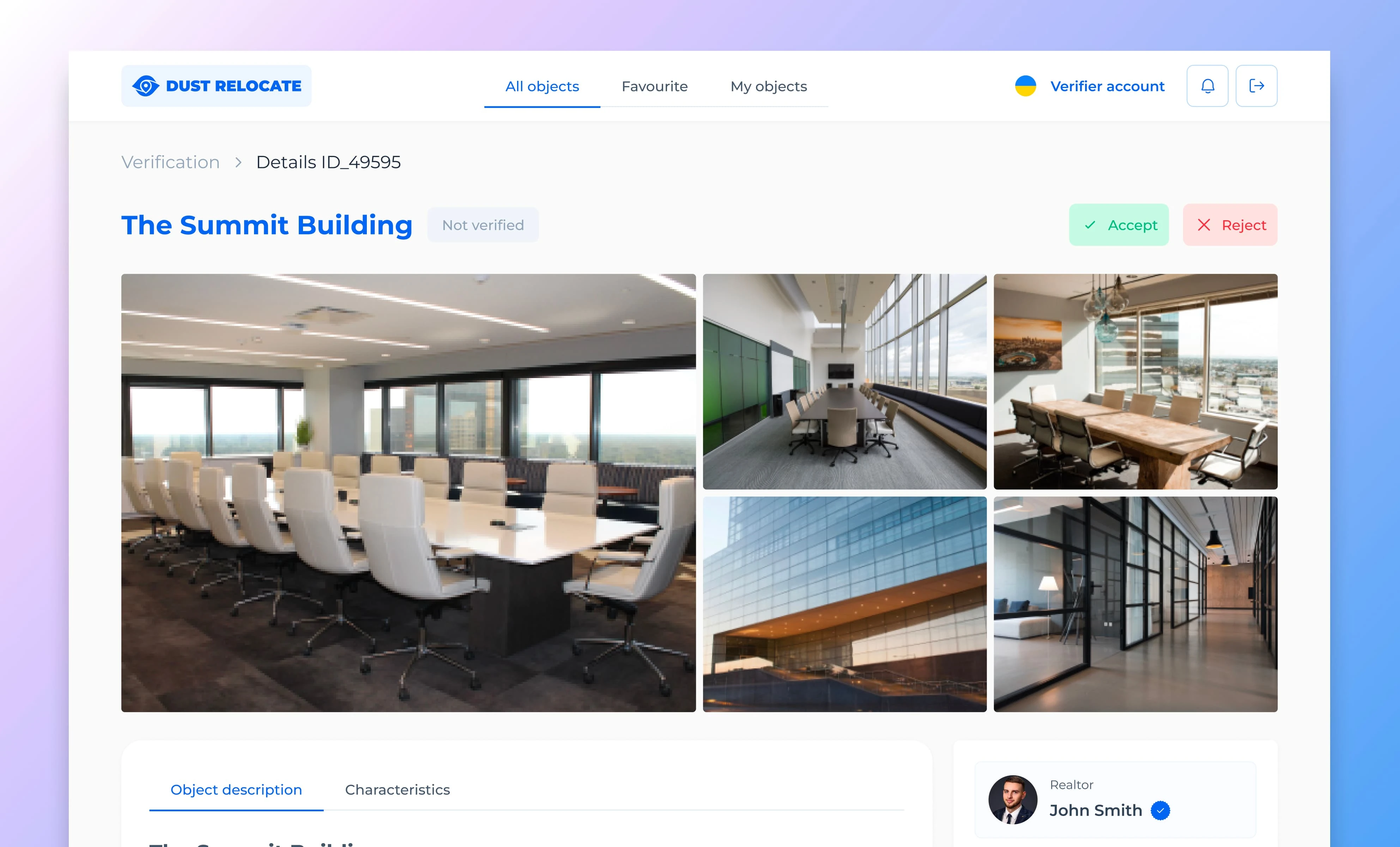Screen dimensions: 1400x847
Task: Click the notification bell icon
Action: [x=1207, y=85]
